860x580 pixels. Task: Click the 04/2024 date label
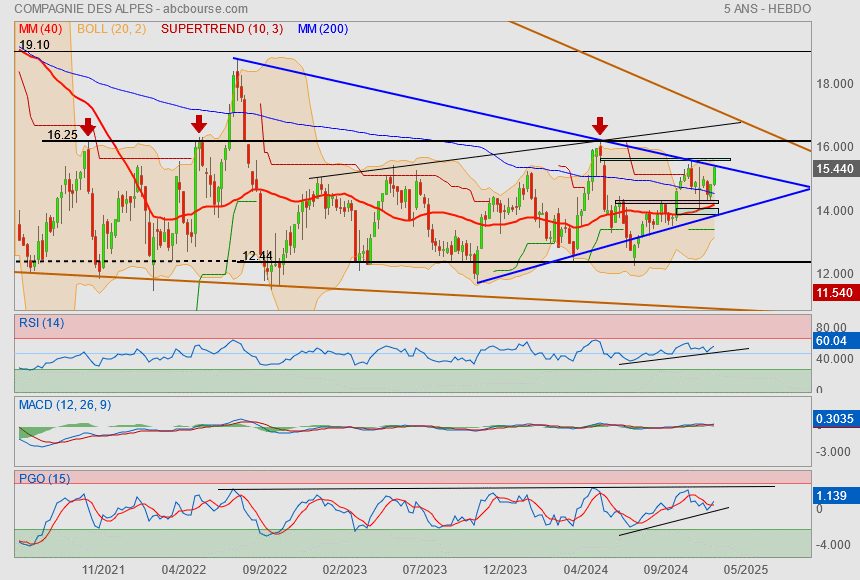point(586,570)
